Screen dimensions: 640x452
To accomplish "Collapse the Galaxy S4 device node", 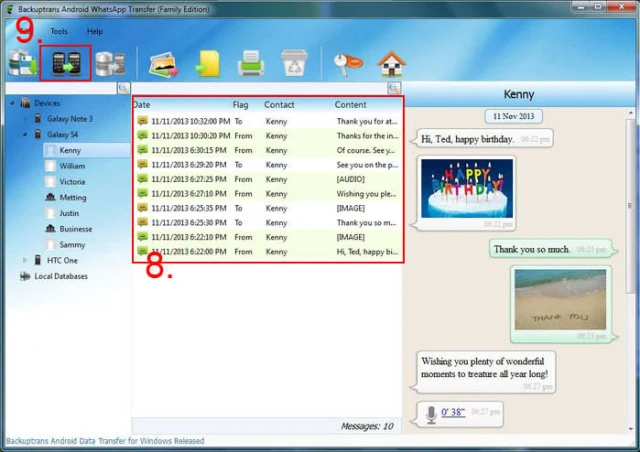I will [24, 134].
